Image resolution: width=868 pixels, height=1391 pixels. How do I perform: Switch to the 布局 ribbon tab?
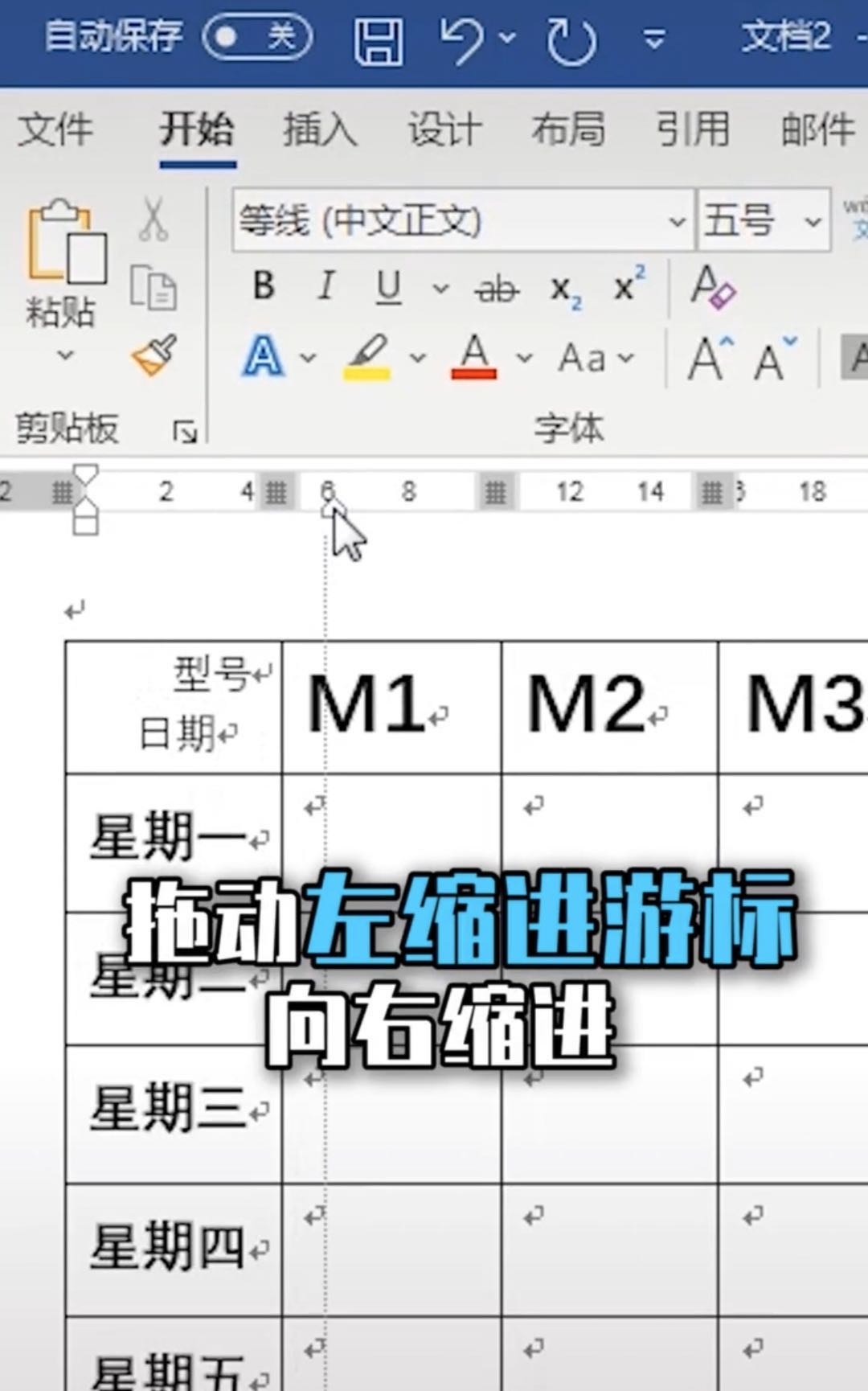(x=568, y=129)
